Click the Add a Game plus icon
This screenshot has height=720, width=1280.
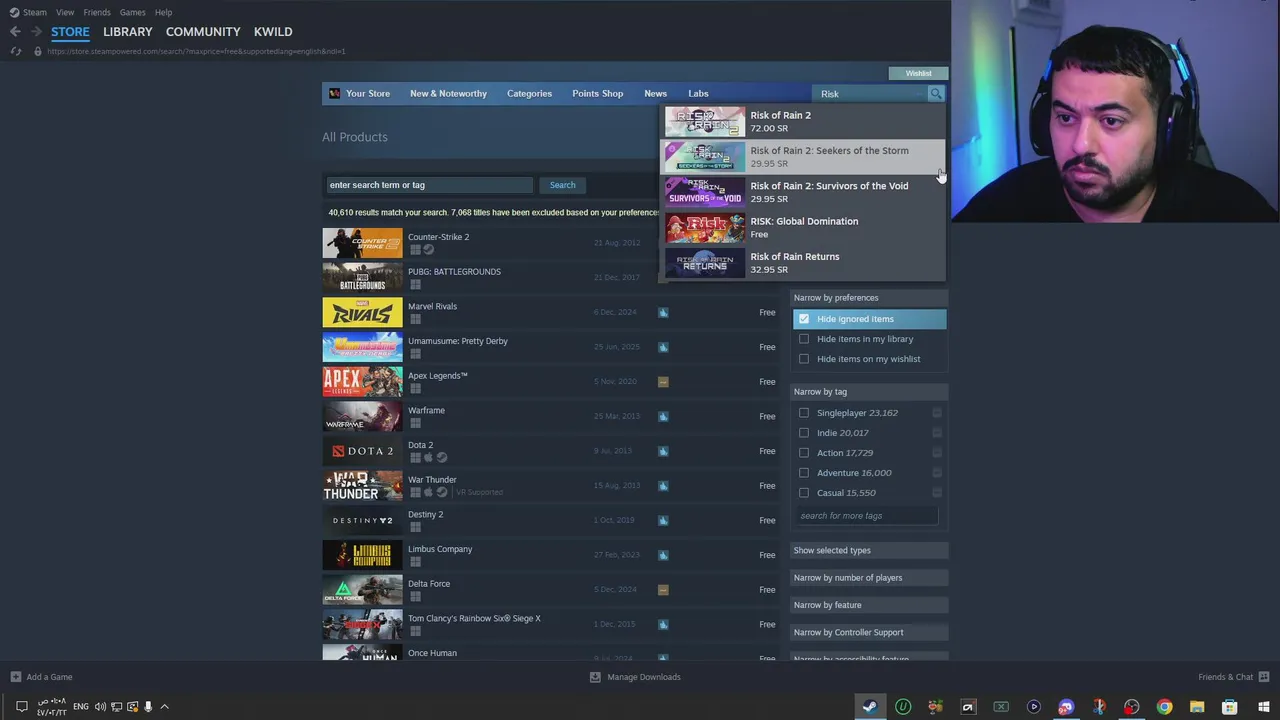15,677
